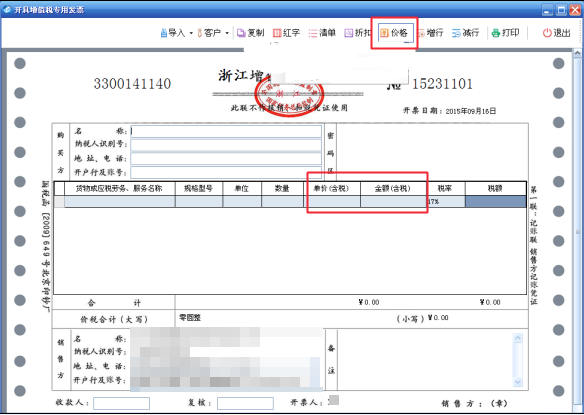The width and height of the screenshot is (584, 415).
Task: Click the 单位 column header
Action: (242, 189)
